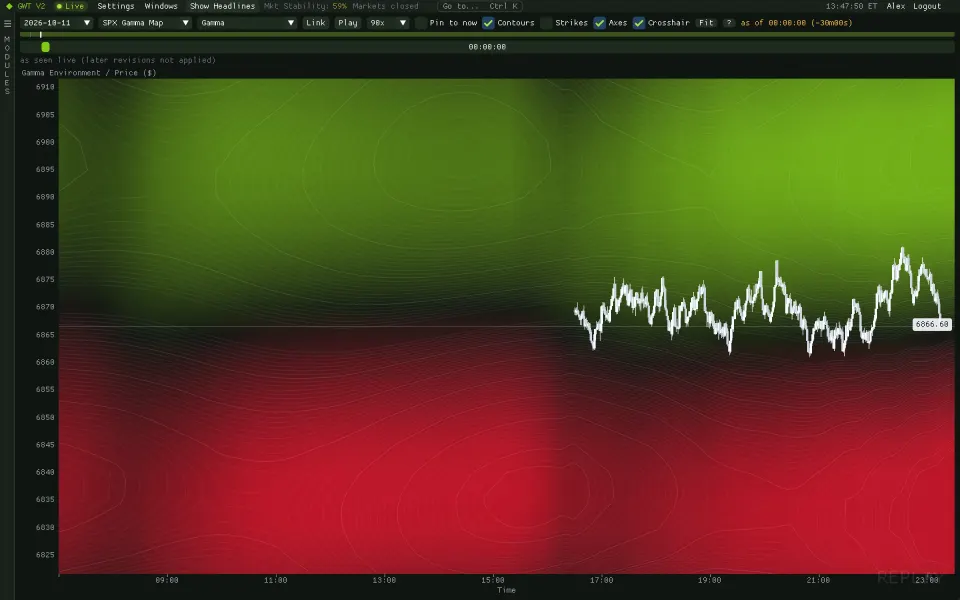Uncheck the Axes checkbox
Image resolution: width=960 pixels, height=600 pixels.
pos(599,23)
